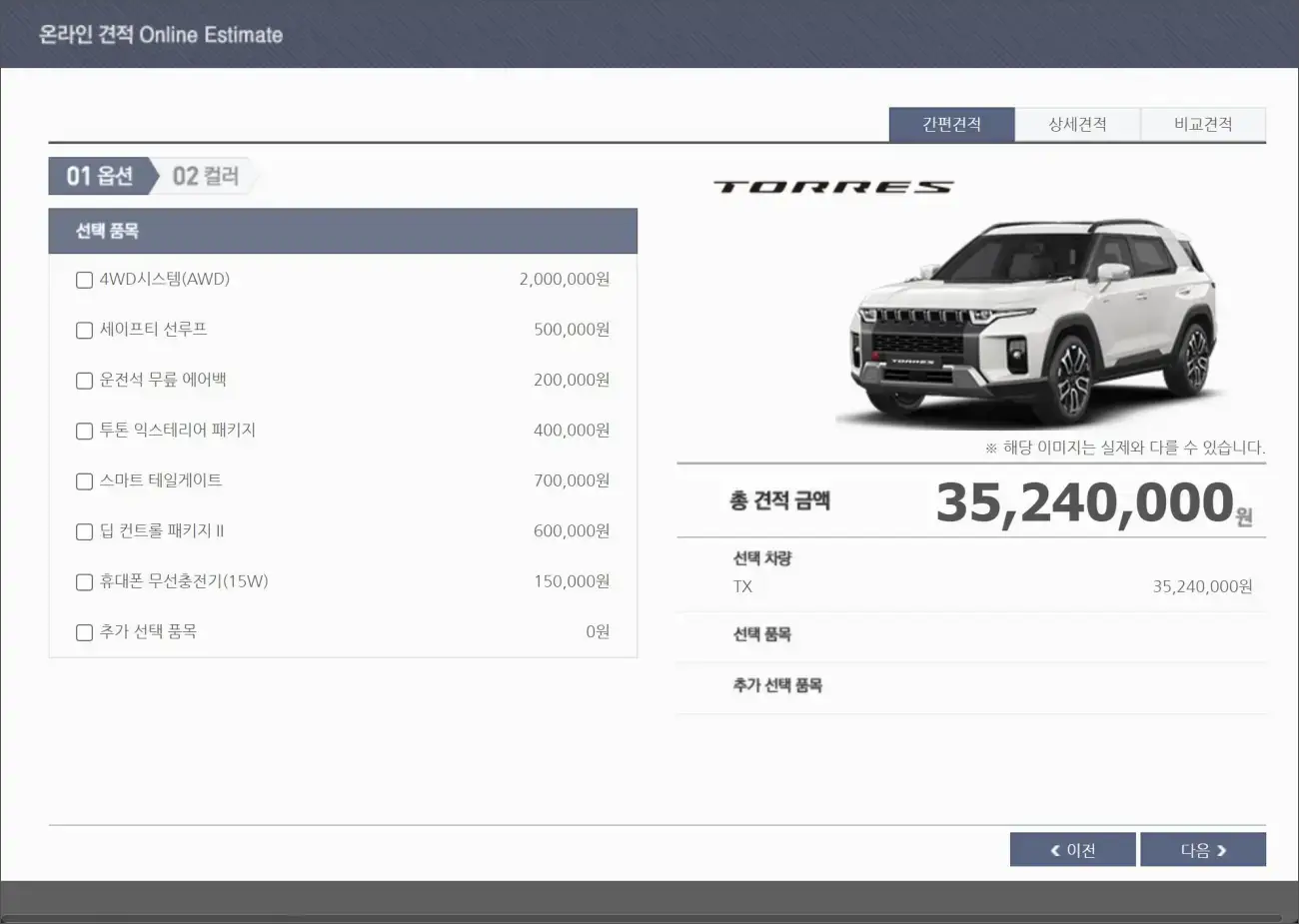Click the 온라인 견적 Online Estimate title
The height and width of the screenshot is (924, 1299).
point(161,35)
